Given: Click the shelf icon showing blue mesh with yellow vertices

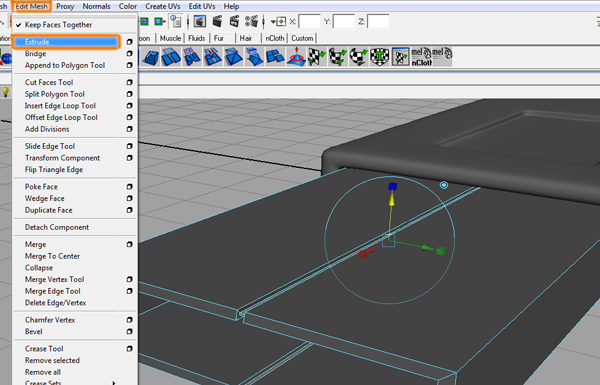Looking at the screenshot, I should click(x=192, y=57).
